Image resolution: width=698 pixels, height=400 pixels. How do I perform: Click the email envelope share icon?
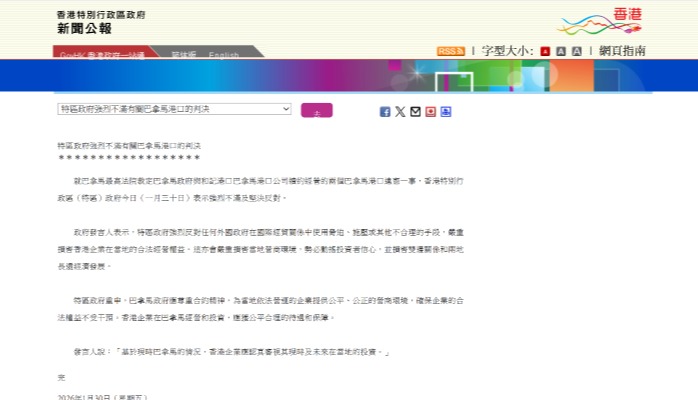tap(415, 112)
